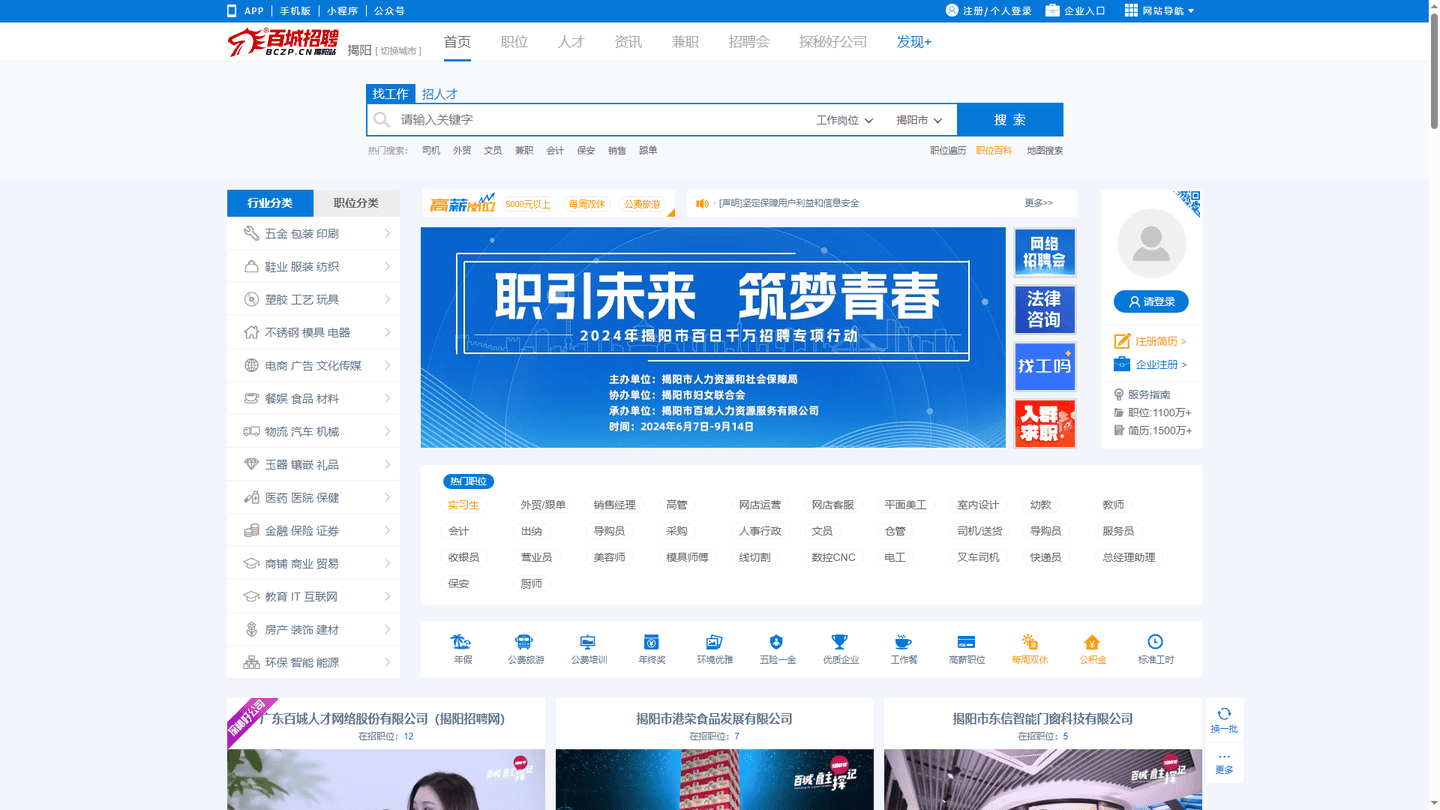The width and height of the screenshot is (1440, 810).
Task: Click the 切换城市 link
Action: click(x=398, y=51)
